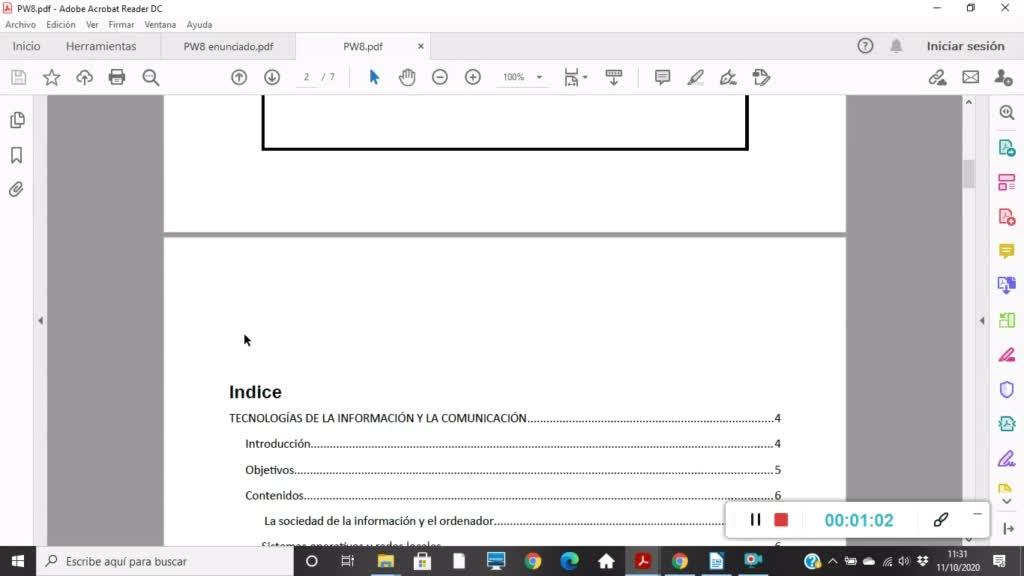Close the PW8.pdf tab

click(421, 46)
